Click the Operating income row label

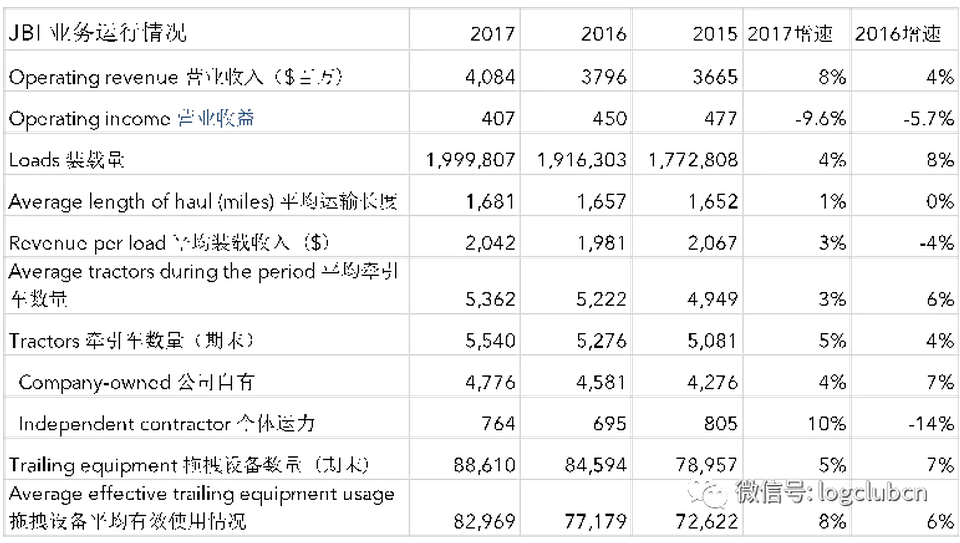[132, 118]
